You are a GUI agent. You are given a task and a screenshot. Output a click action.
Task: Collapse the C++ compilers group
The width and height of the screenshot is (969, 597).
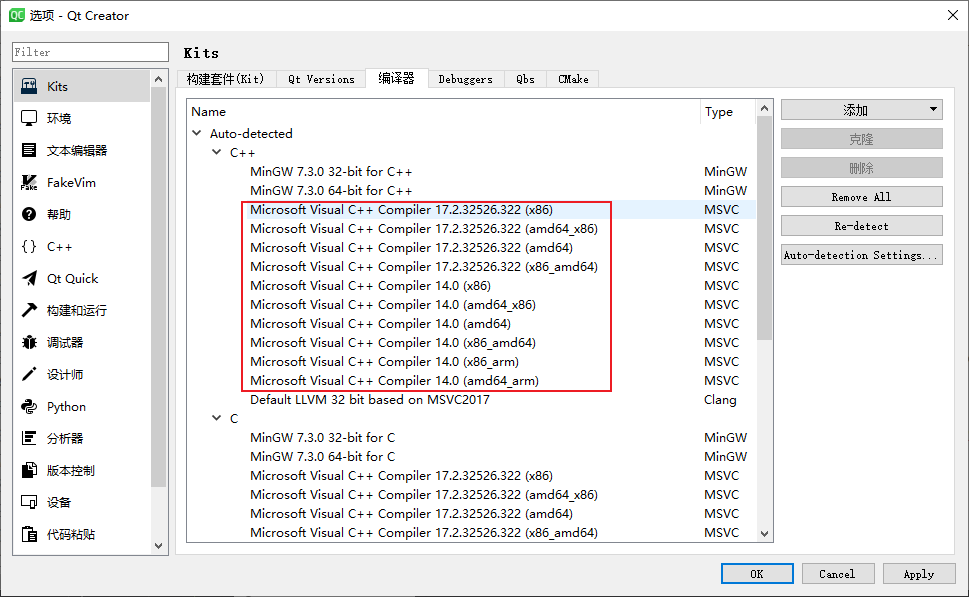click(216, 152)
